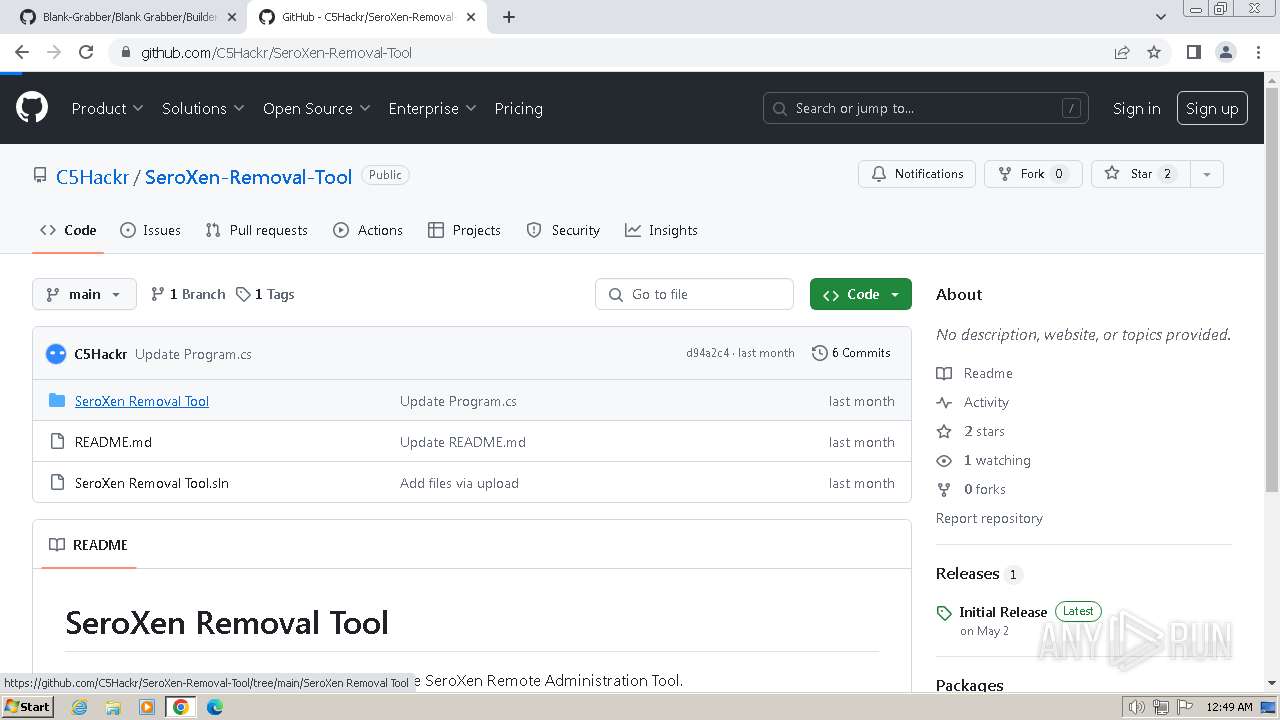The height and width of the screenshot is (720, 1280).
Task: Select the Code tab
Action: (68, 230)
